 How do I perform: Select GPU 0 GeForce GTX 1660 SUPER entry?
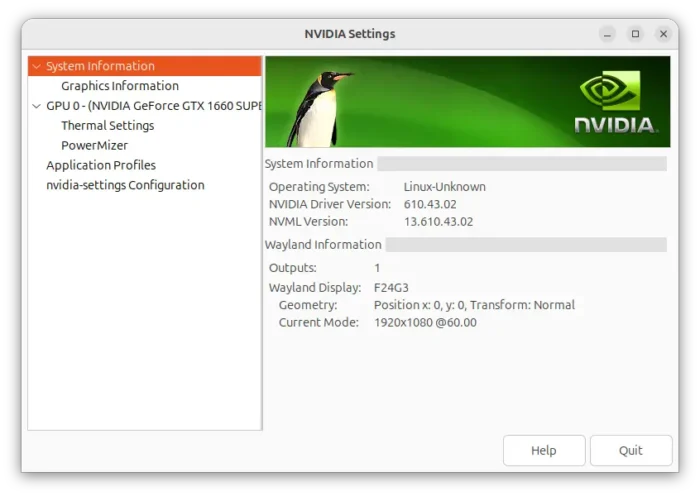coord(154,106)
